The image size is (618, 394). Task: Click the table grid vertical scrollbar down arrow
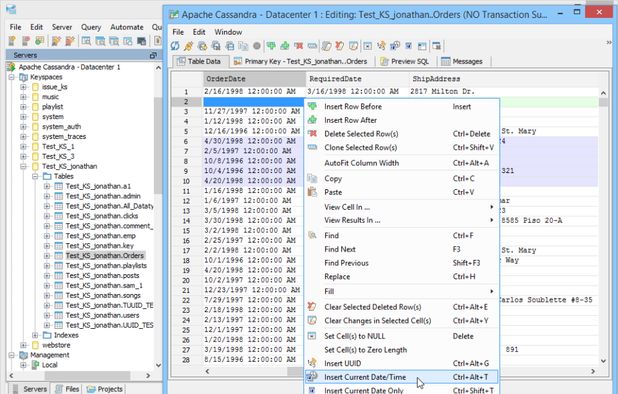603,361
